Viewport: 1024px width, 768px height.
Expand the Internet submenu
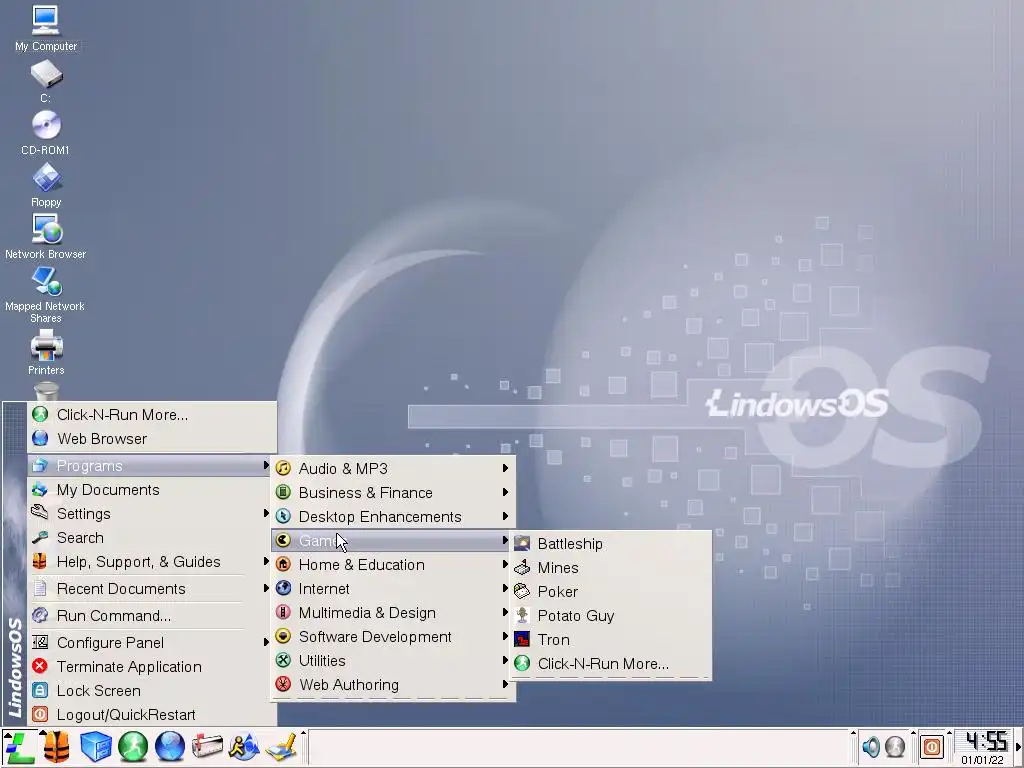[393, 588]
